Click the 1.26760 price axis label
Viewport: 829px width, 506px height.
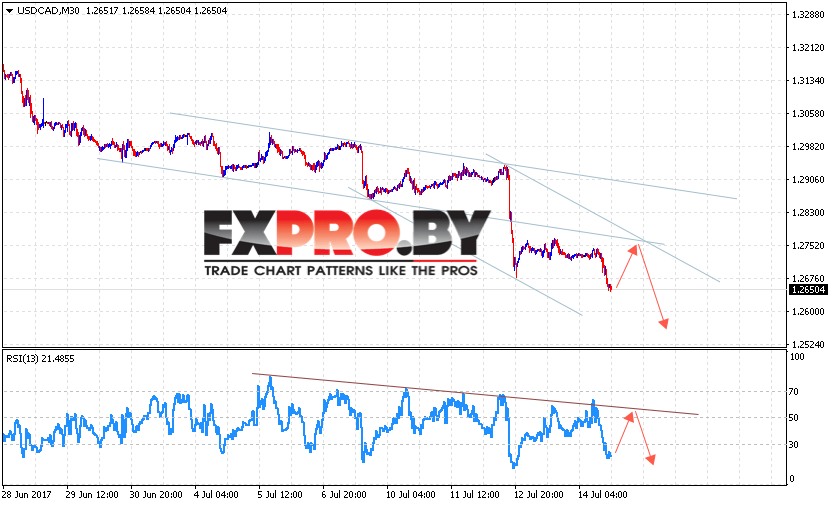[x=808, y=279]
